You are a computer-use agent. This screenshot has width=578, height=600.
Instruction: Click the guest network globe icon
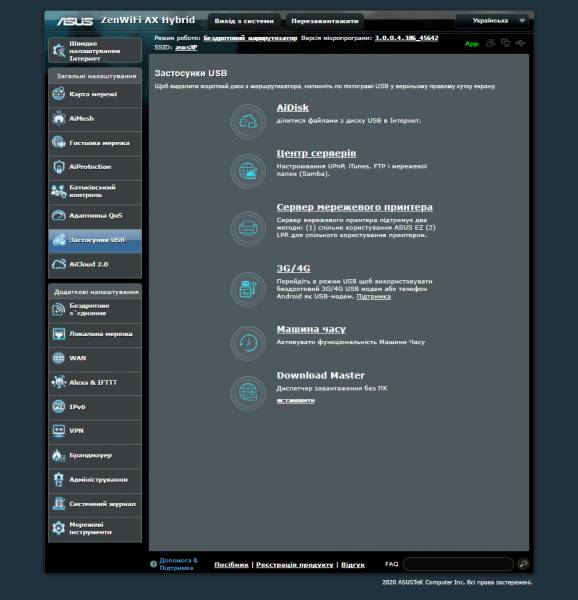59,142
